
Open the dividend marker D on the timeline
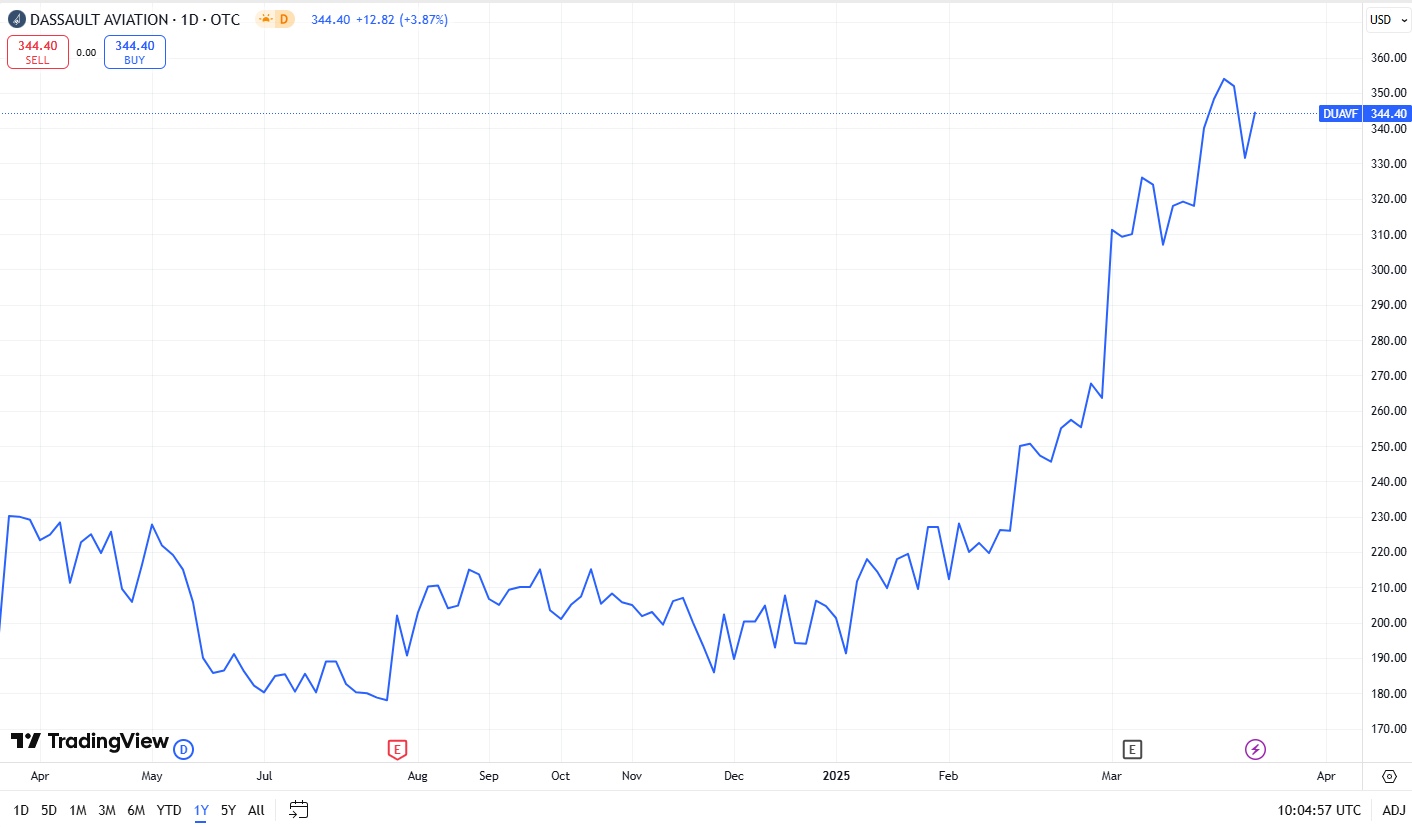182,749
